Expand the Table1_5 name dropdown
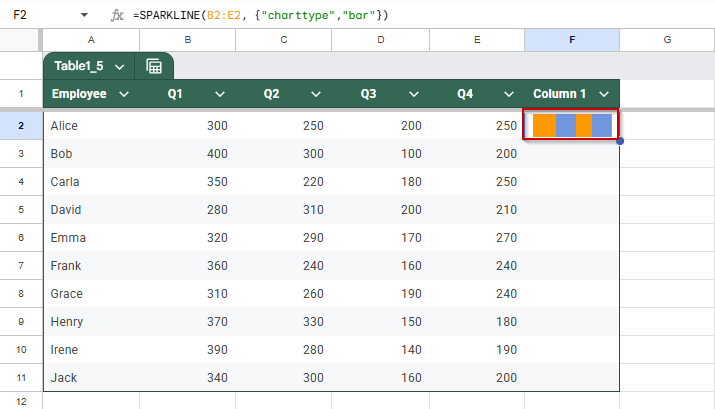Image resolution: width=715 pixels, height=409 pixels. point(119,67)
